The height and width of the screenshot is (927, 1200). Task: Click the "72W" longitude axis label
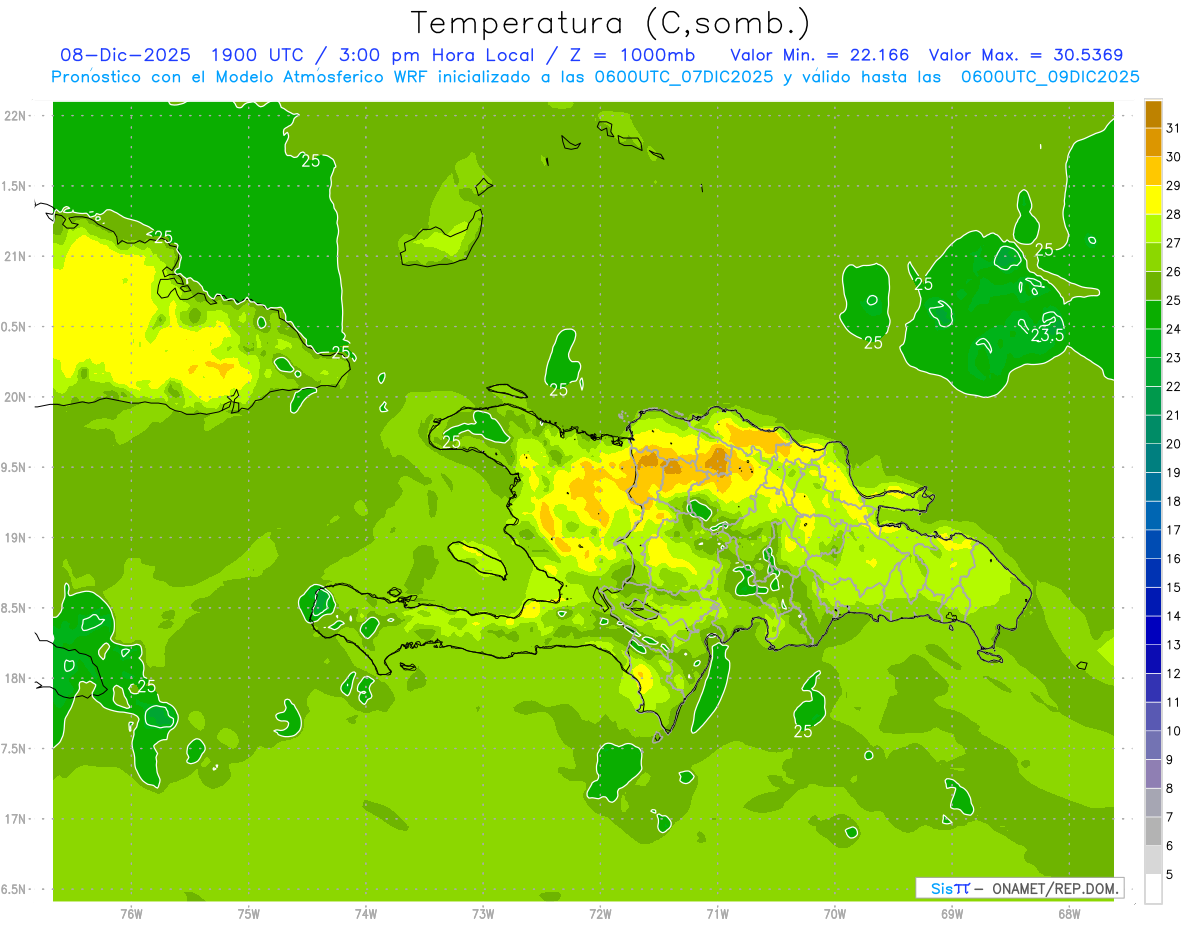(x=600, y=914)
